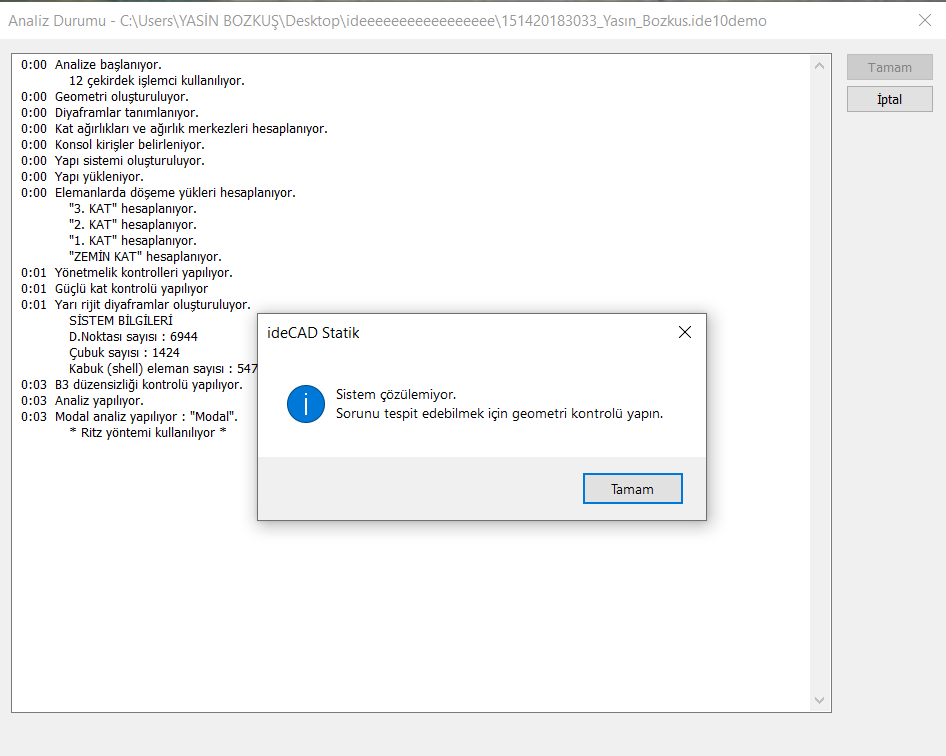Click the 'ideCAD Statik' dialog title
The image size is (946, 756).
313,333
